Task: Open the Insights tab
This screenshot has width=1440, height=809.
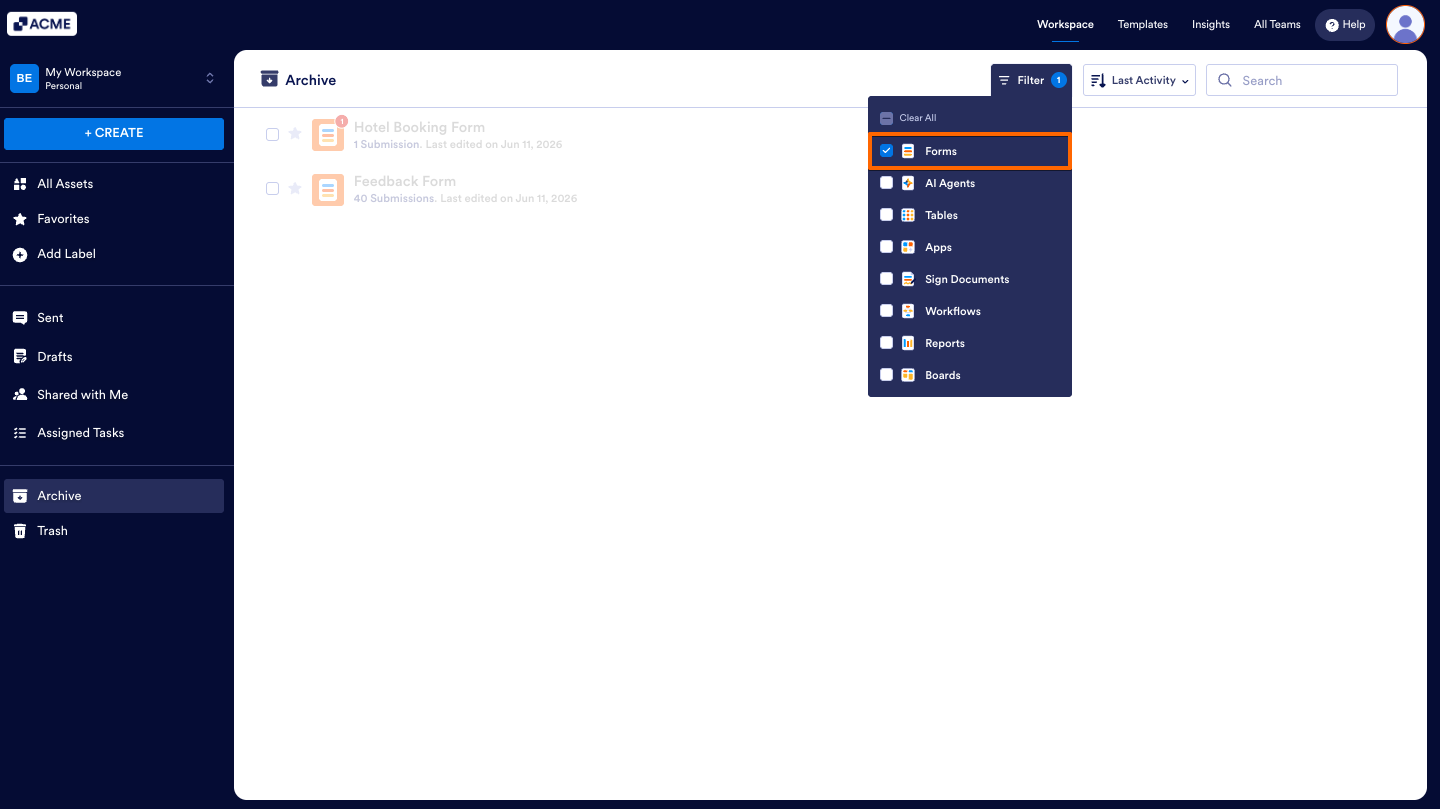Action: (1211, 24)
